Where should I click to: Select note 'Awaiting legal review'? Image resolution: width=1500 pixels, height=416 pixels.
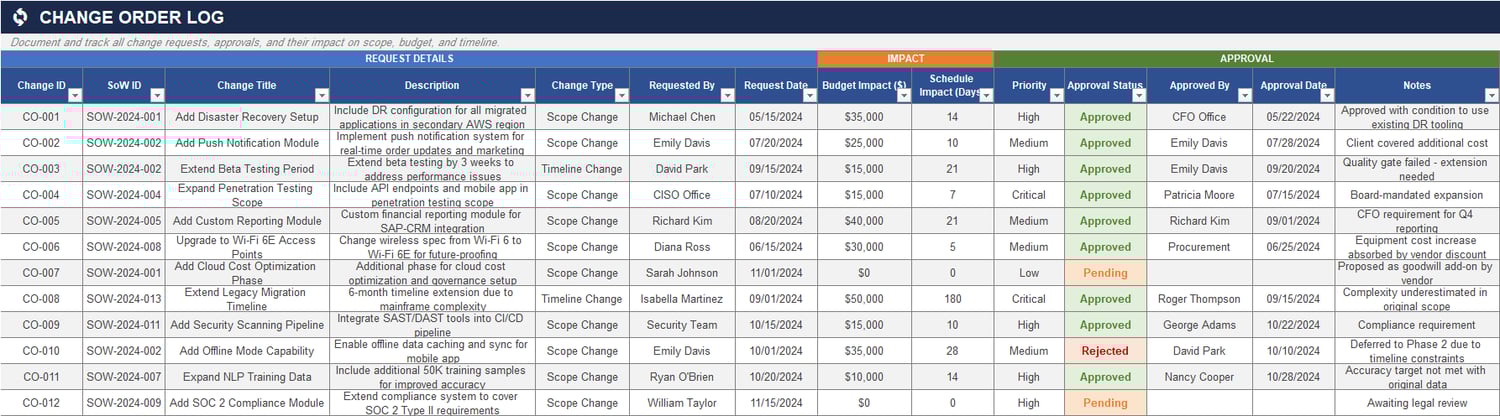(x=1416, y=403)
